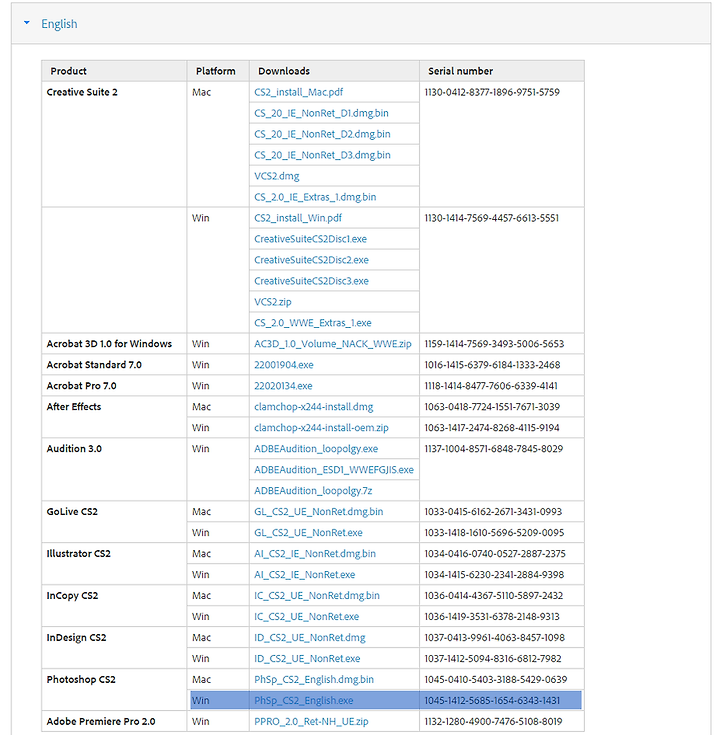Click the Product column header
Screen dimensions: 720x735
click(x=68, y=71)
